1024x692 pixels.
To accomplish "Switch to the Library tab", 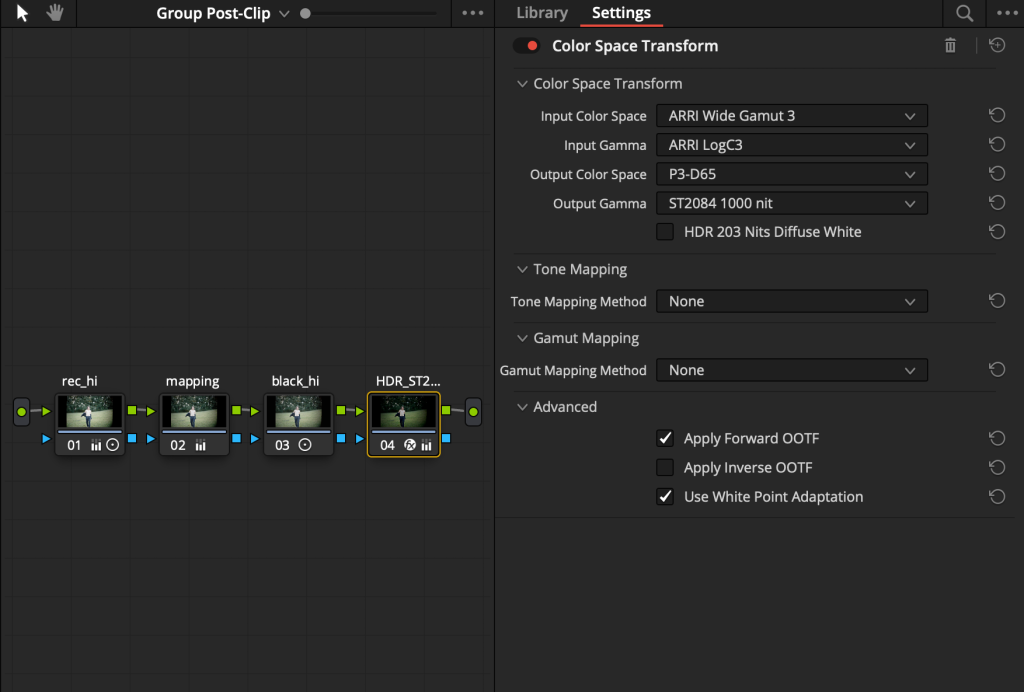I will pos(542,13).
